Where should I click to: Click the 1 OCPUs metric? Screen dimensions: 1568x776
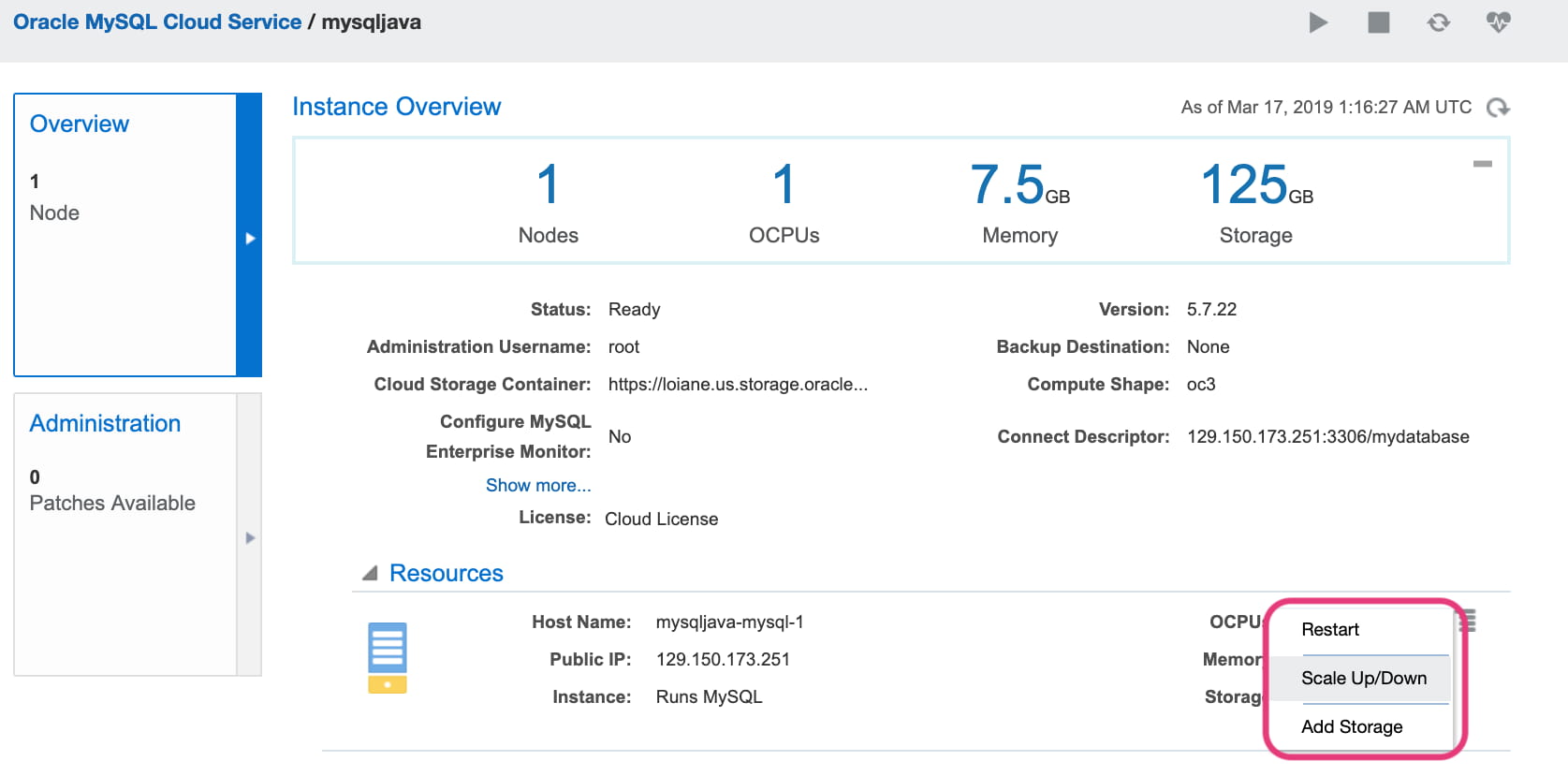point(784,203)
